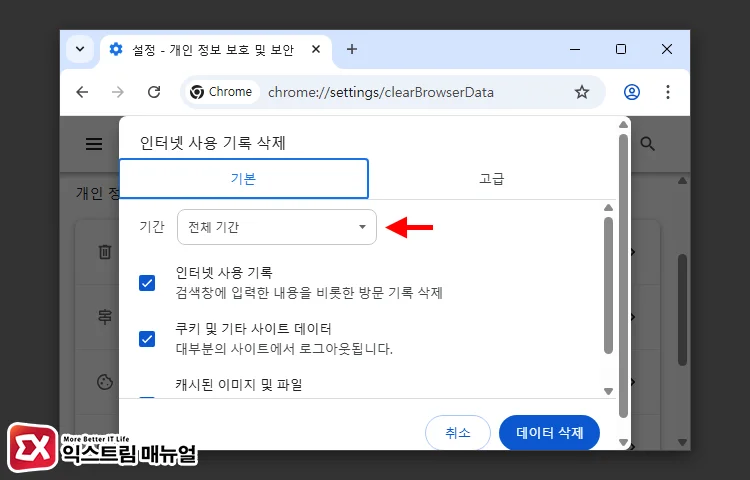Click the 인터넷 사용 기록 삭제 title
The image size is (750, 480).
pos(212,143)
